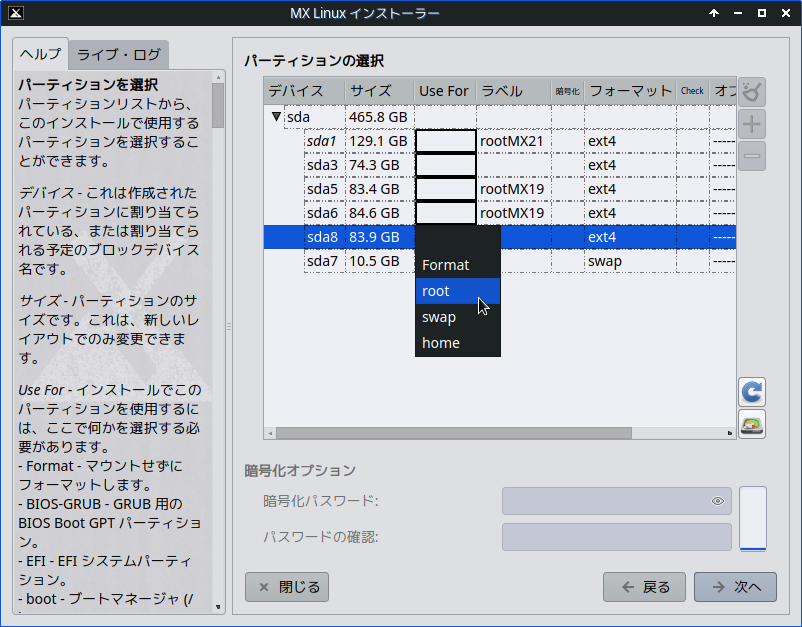
Task: Toggle password visibility eye icon
Action: pos(717,501)
